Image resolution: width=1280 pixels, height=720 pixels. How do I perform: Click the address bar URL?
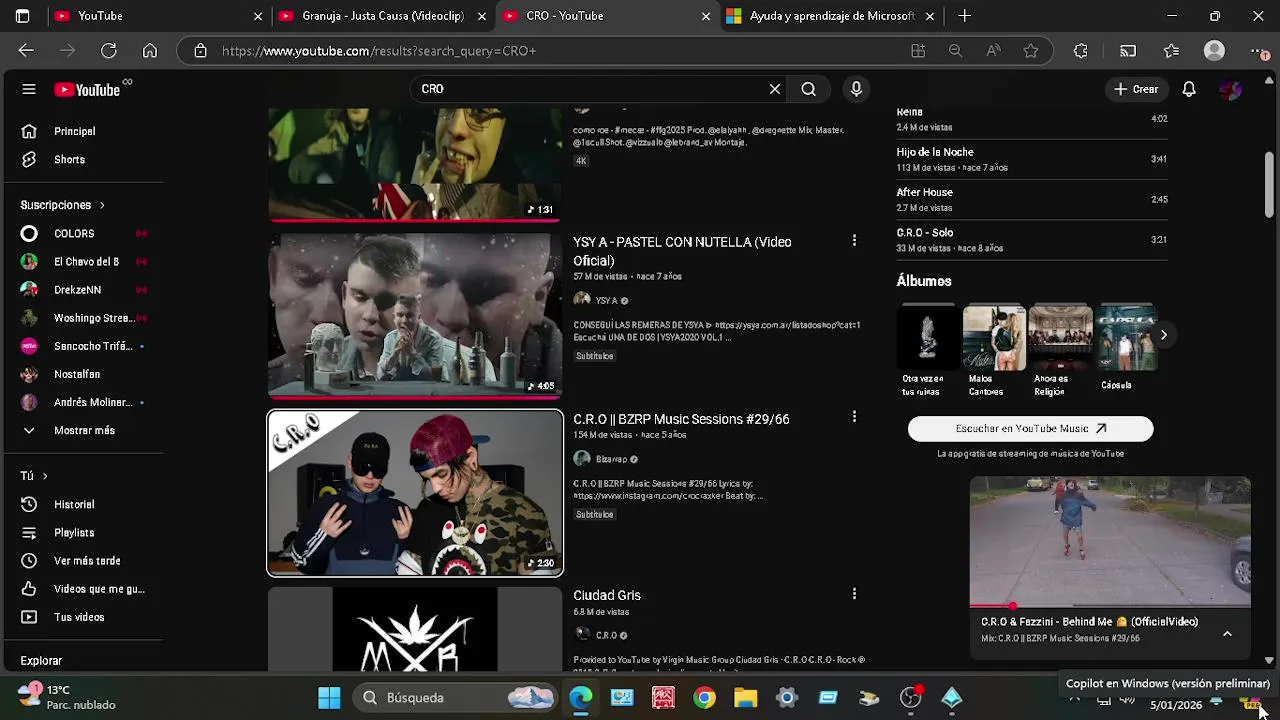point(379,51)
